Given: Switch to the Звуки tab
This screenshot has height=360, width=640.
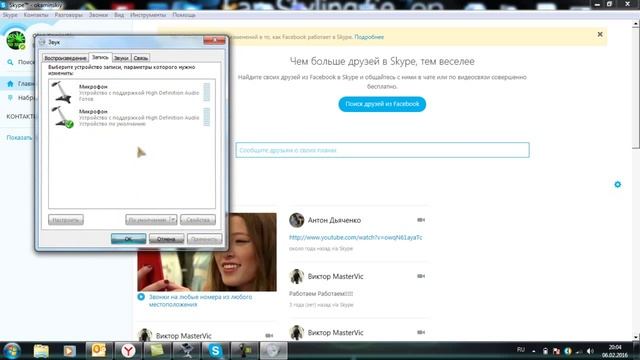Looking at the screenshot, I should point(121,58).
